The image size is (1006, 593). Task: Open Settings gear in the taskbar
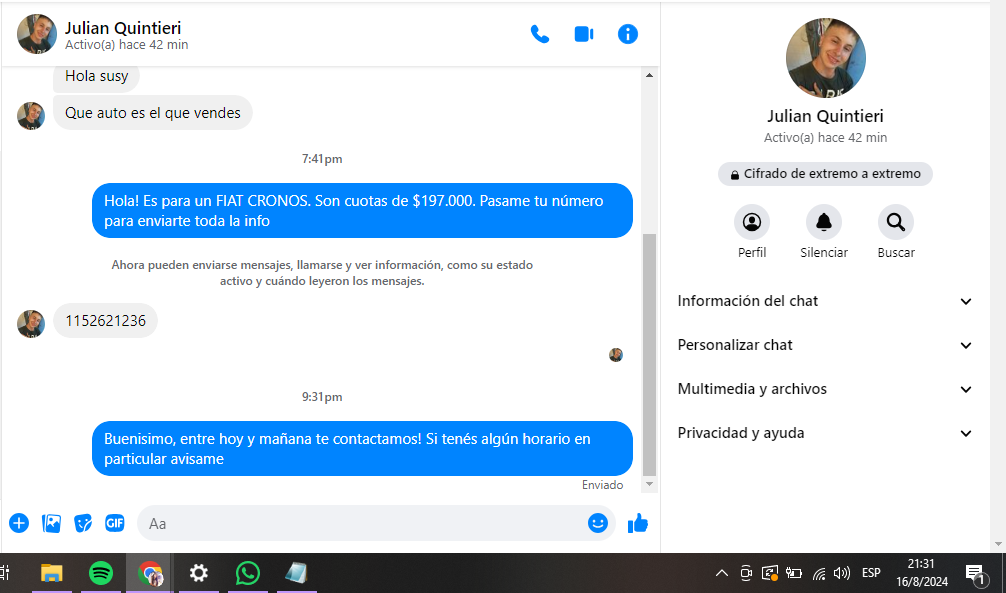[x=199, y=573]
